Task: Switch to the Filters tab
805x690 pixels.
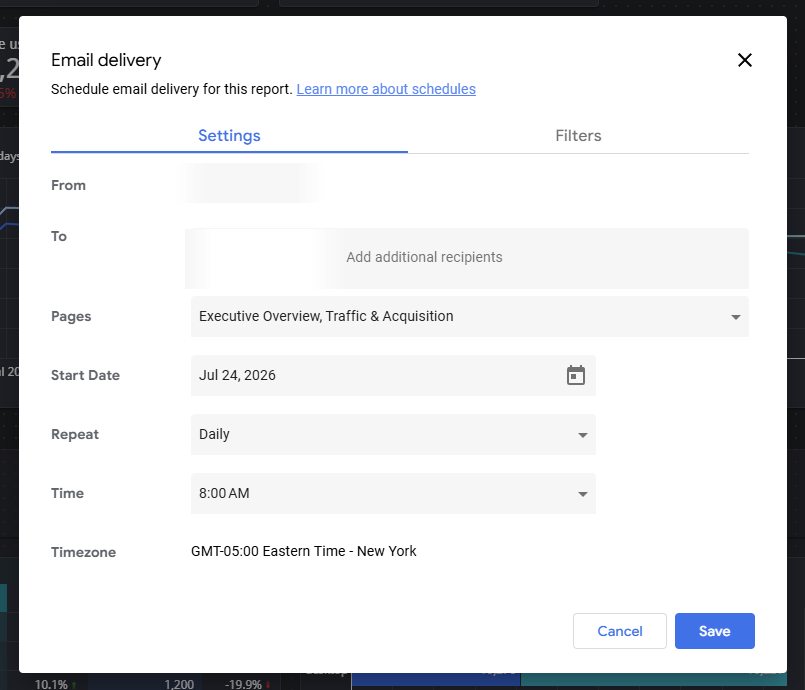Action: point(578,136)
